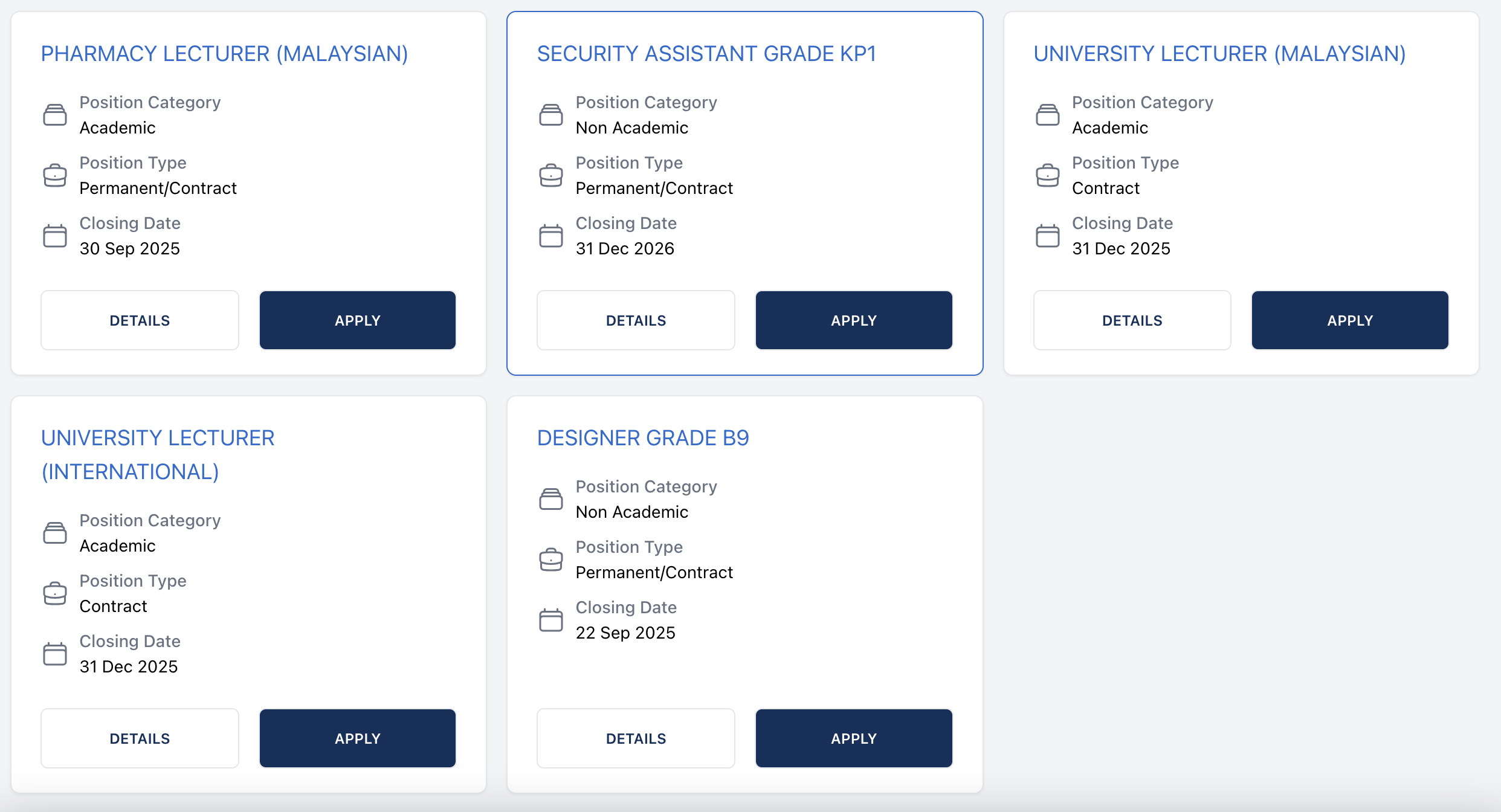Click calendar icon in Security Assistant card
The image size is (1501, 812).
pyautogui.click(x=550, y=236)
